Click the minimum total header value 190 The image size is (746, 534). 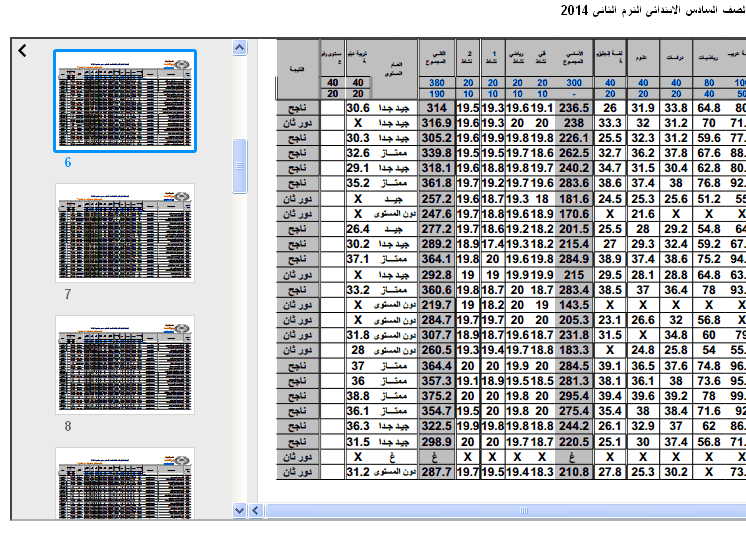click(x=437, y=94)
